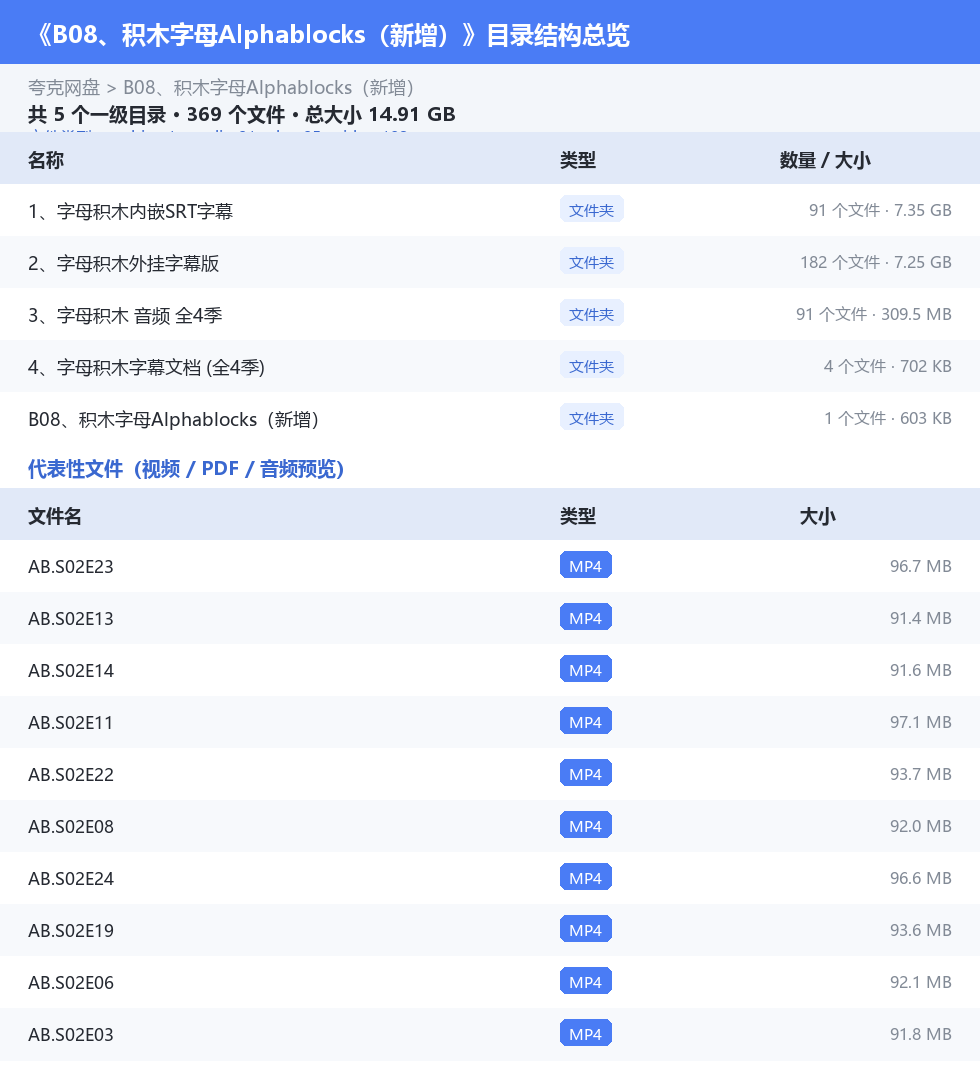Viewport: 980px width, 1092px height.
Task: Click the 夸克网盘 breadcrumb link
Action: pos(64,88)
